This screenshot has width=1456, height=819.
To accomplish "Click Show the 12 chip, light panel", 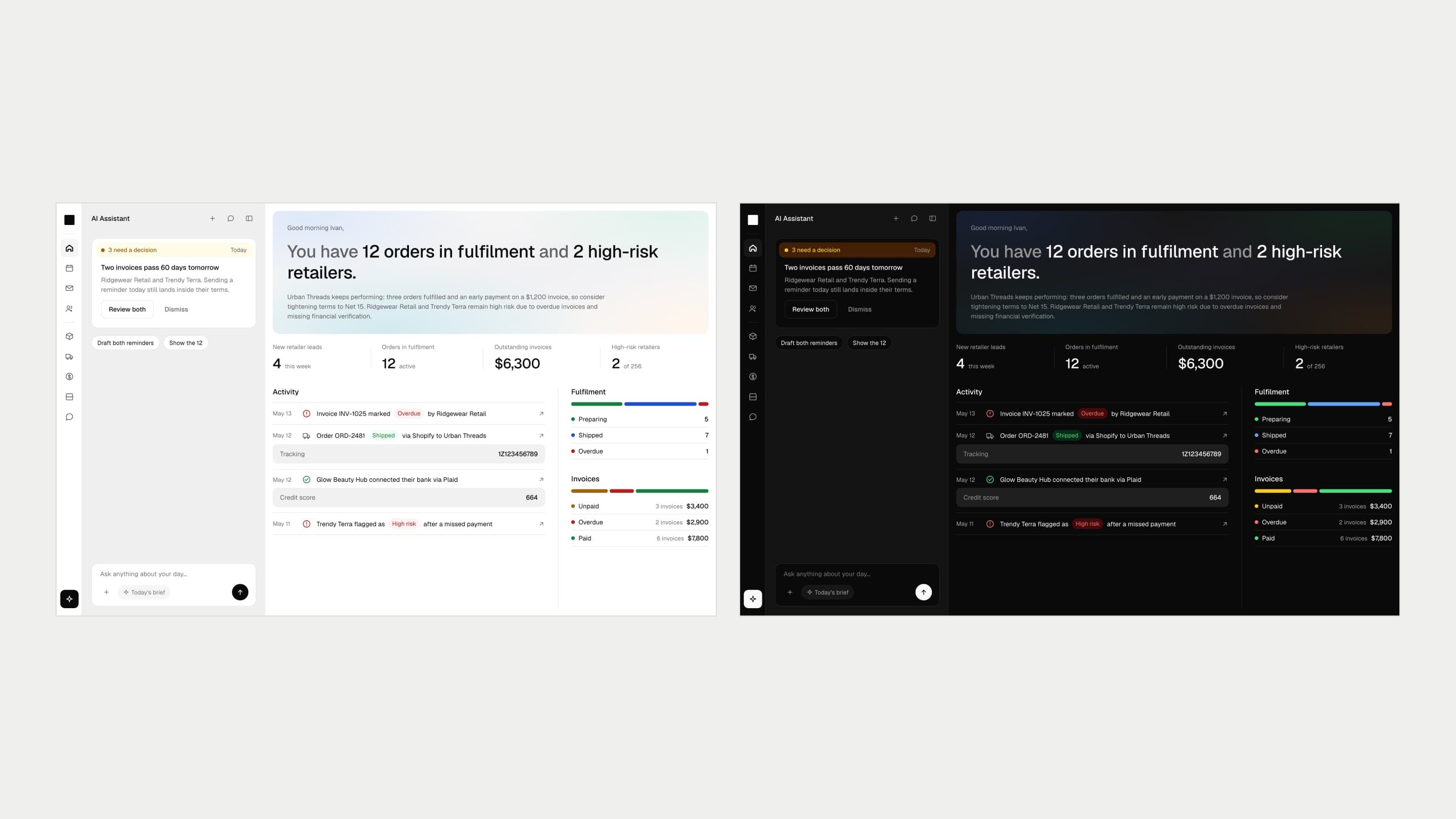I will [186, 343].
